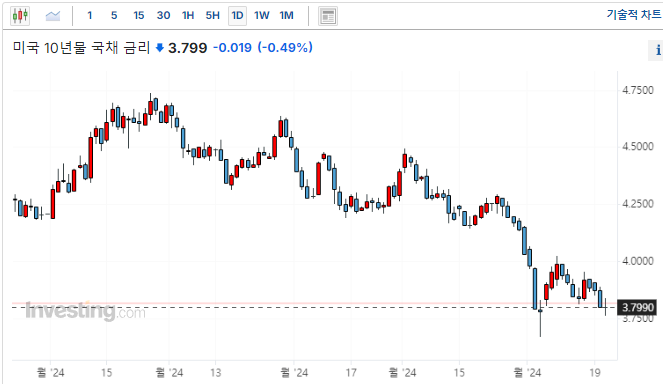Select the 1M interval

click(286, 16)
